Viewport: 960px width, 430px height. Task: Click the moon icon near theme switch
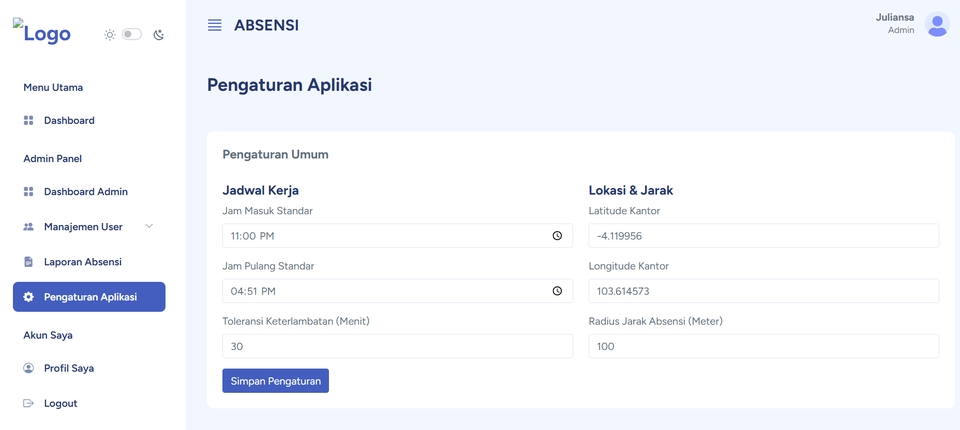159,35
